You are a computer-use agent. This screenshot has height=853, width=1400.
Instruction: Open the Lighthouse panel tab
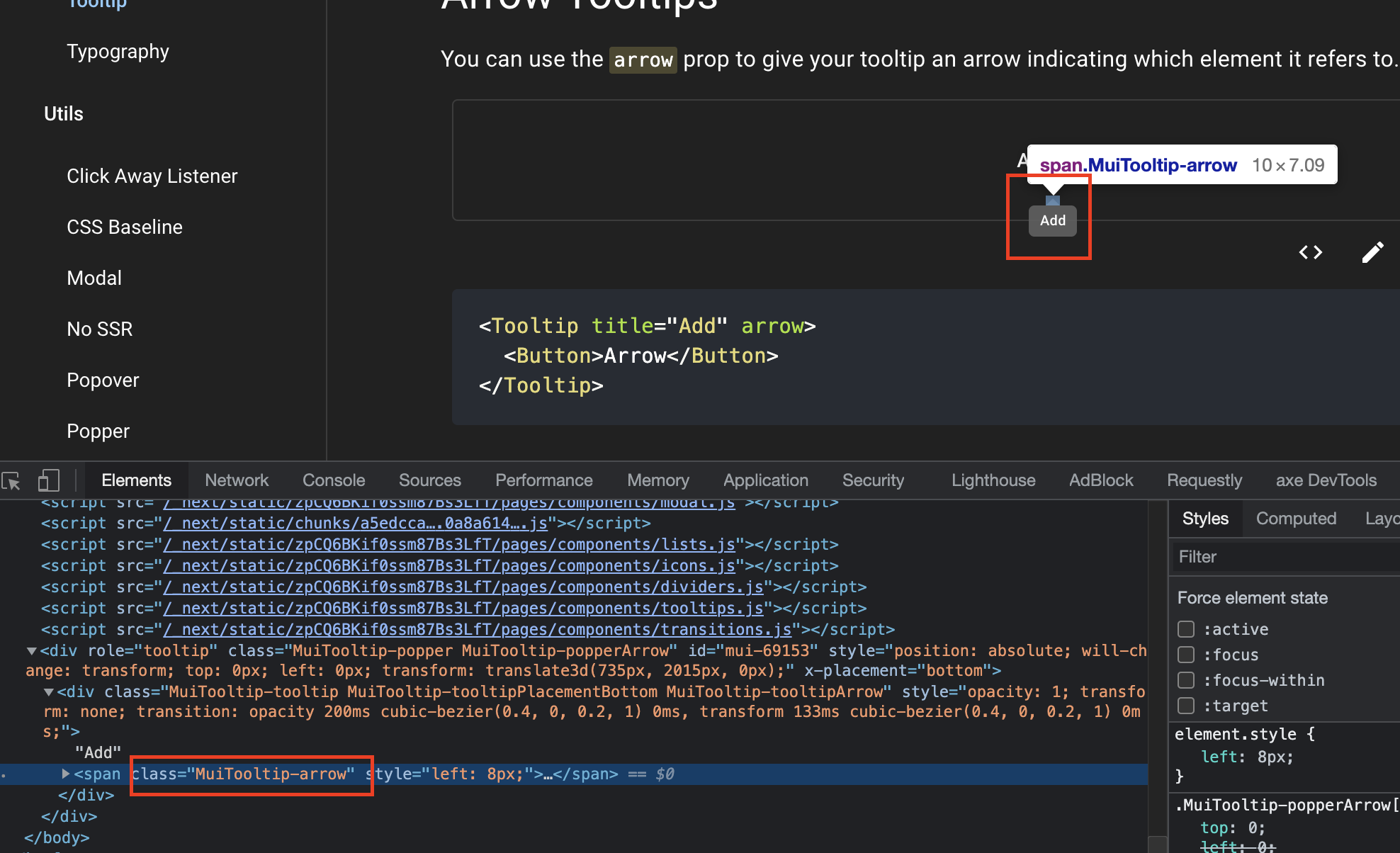[993, 480]
